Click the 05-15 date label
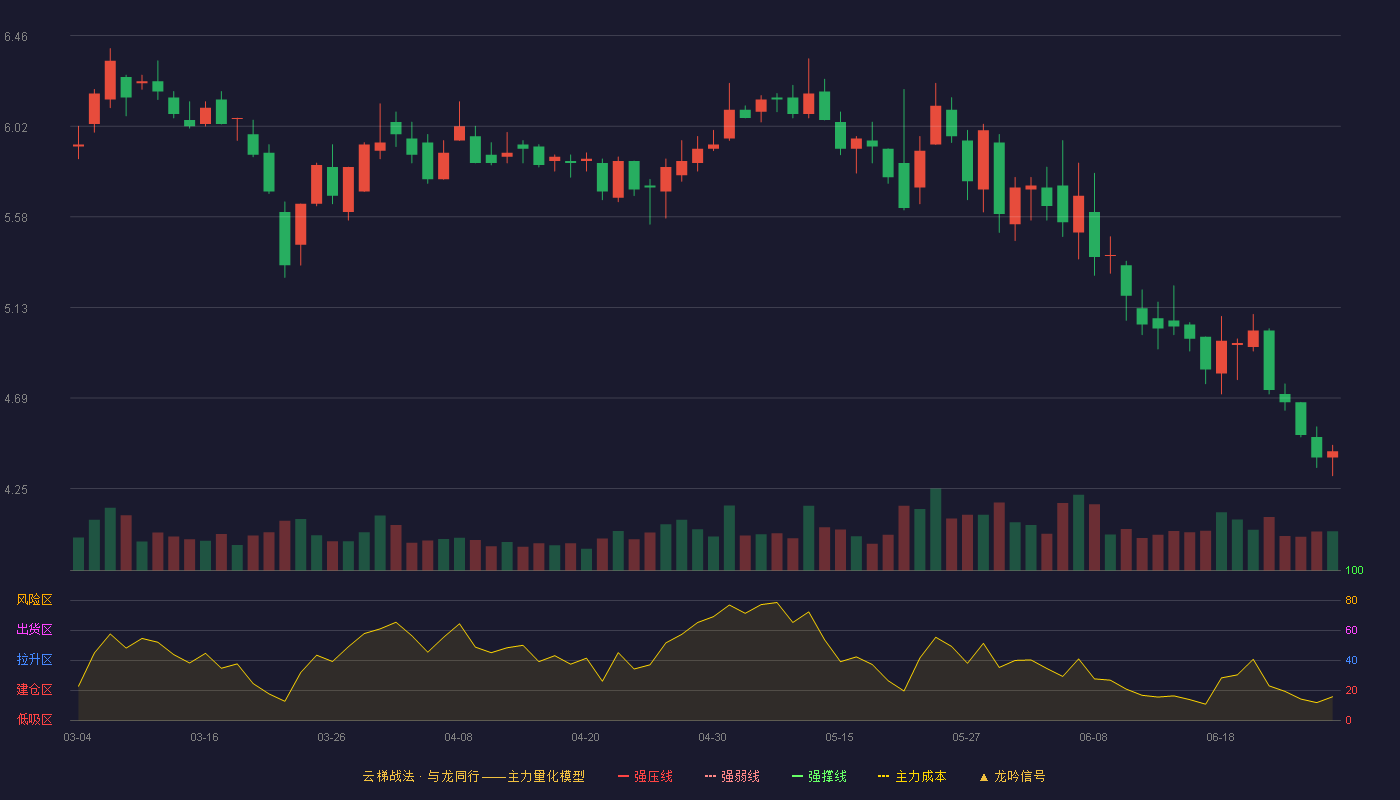Screen dimensions: 1400x800 coord(839,737)
